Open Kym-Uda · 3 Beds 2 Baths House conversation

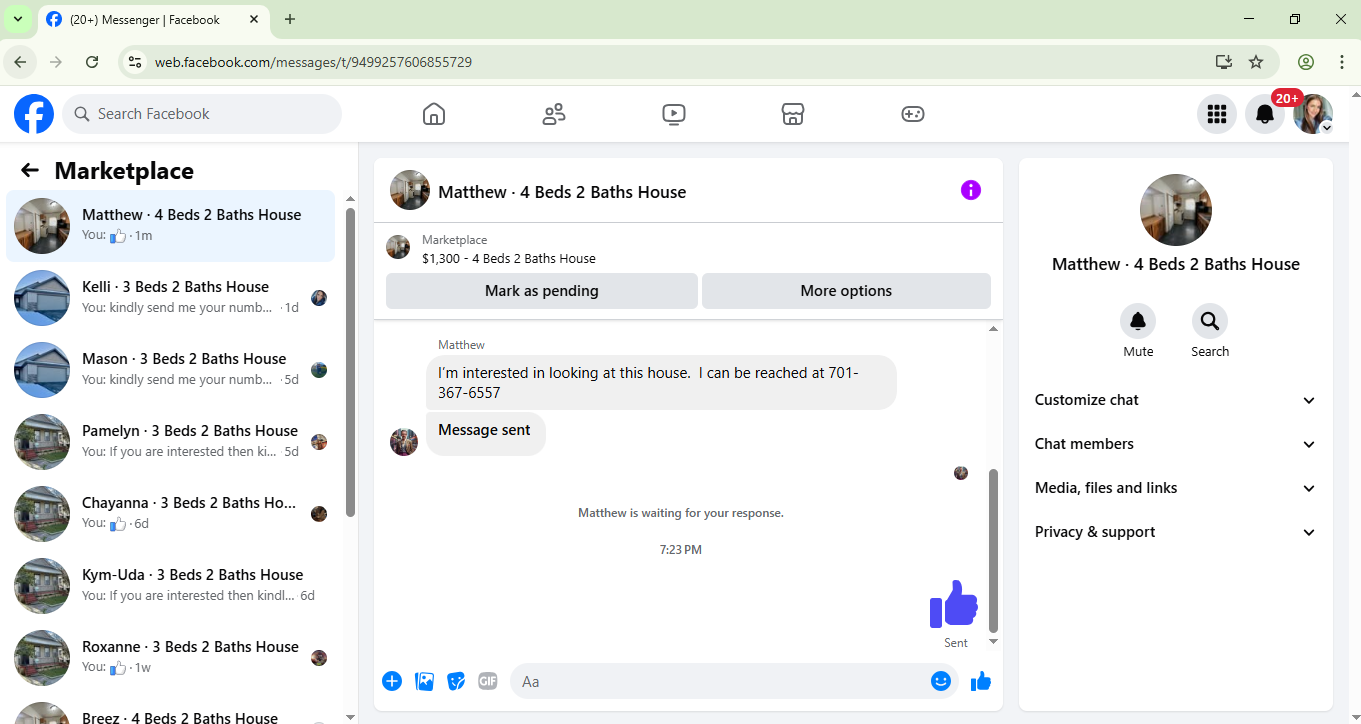coord(171,586)
